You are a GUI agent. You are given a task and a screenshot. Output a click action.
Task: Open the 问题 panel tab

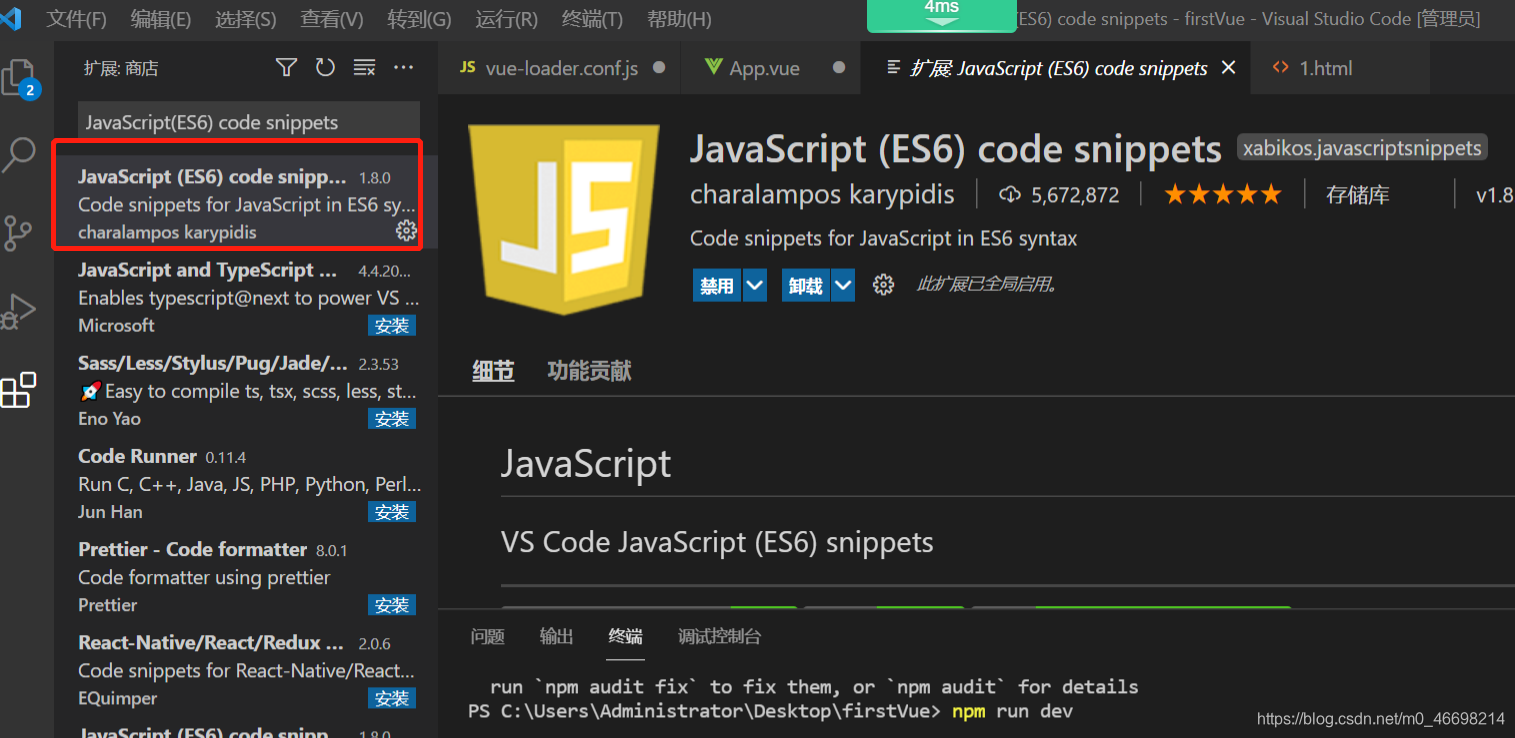[488, 636]
